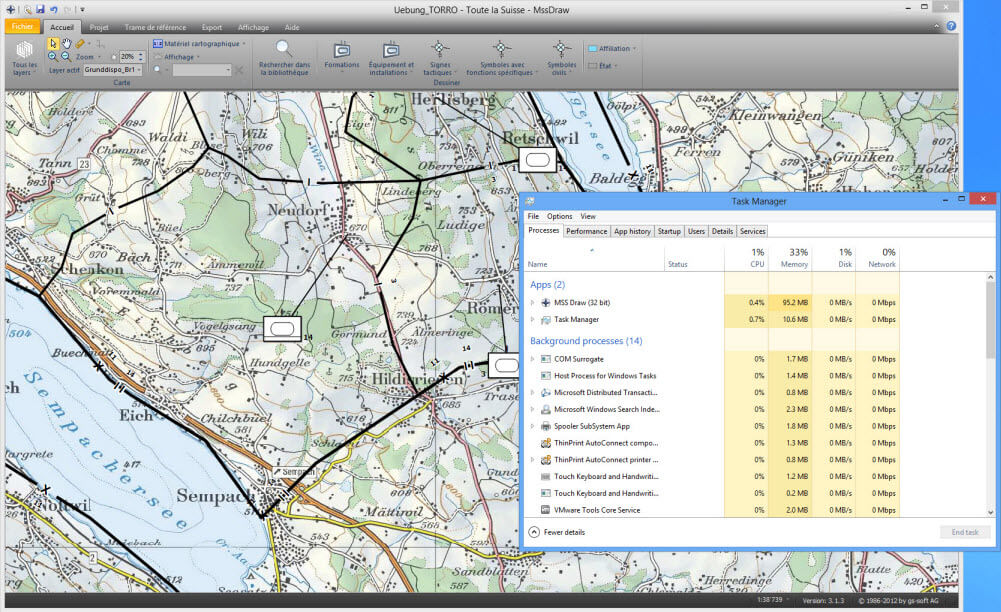The image size is (1001, 612).
Task: Open Symboles civils gallery
Action: click(x=561, y=59)
